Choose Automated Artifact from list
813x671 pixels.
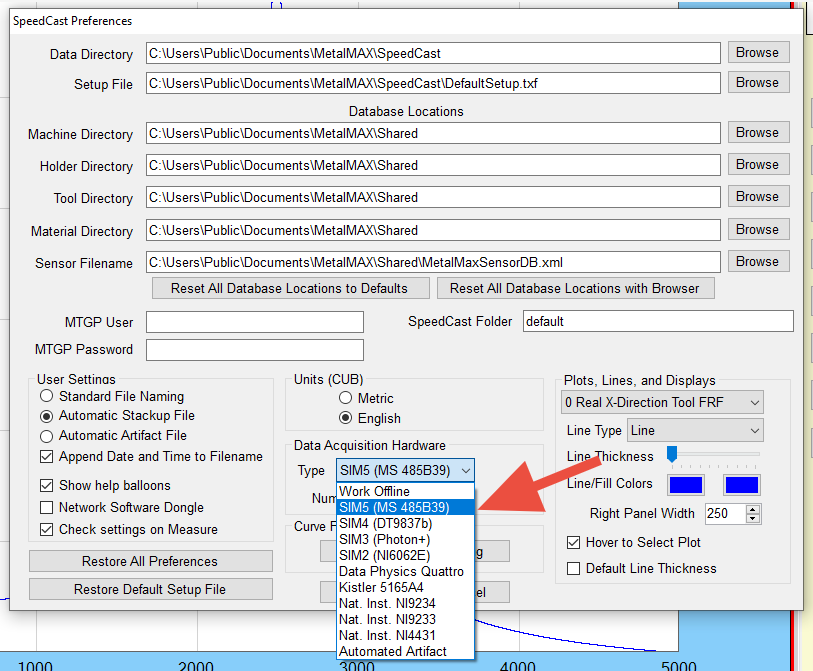405,651
